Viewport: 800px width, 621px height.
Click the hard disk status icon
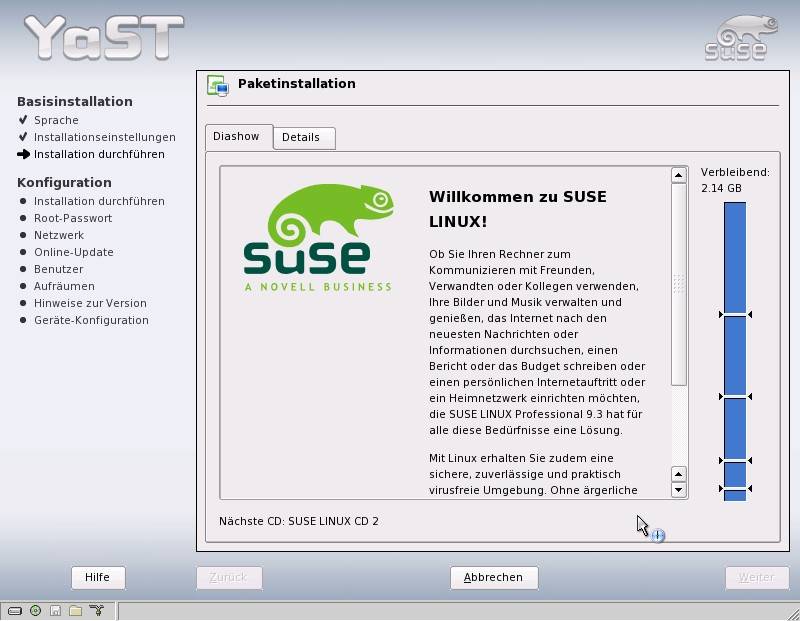click(15, 611)
